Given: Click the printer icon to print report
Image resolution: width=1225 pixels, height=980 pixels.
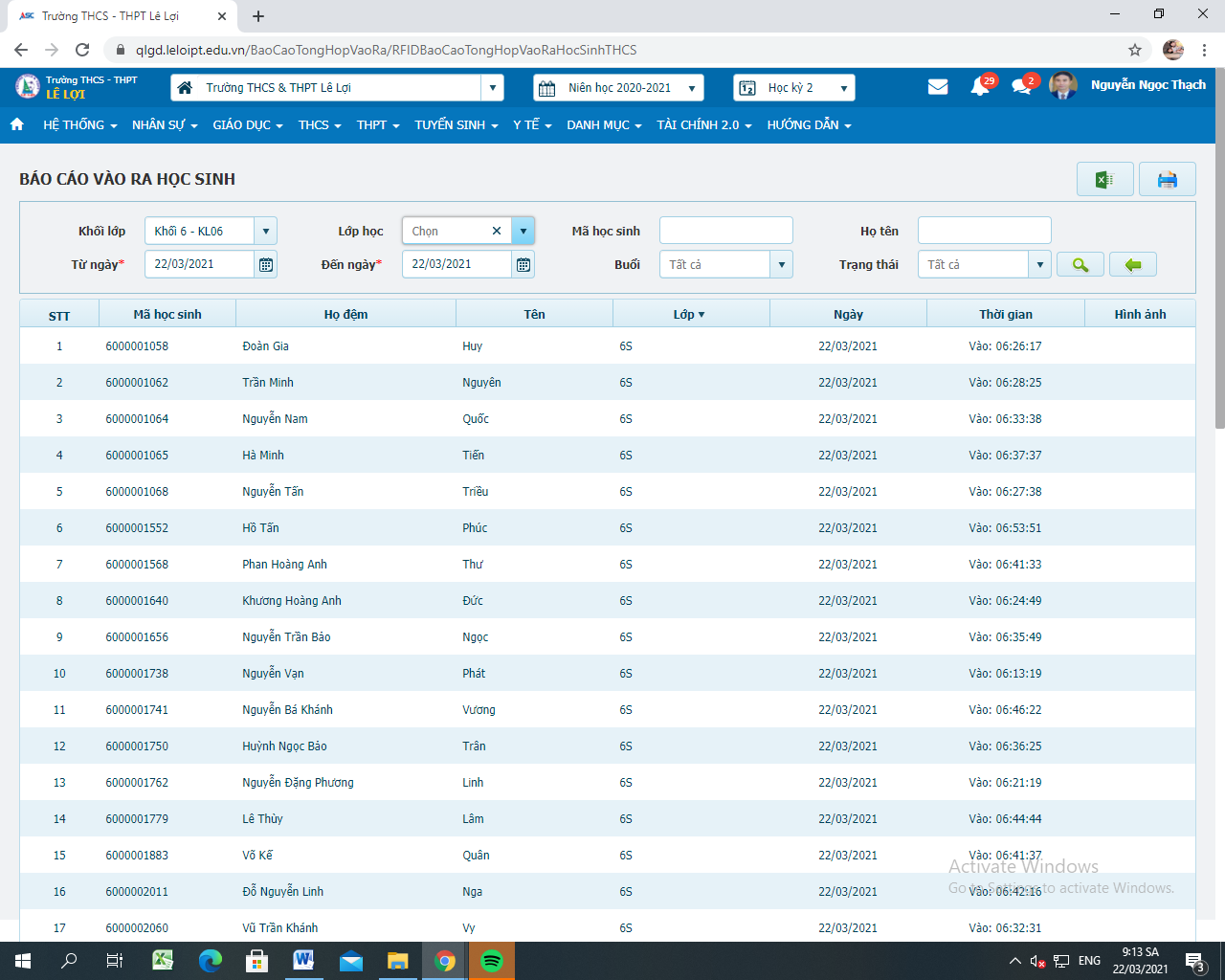Looking at the screenshot, I should click(1167, 180).
